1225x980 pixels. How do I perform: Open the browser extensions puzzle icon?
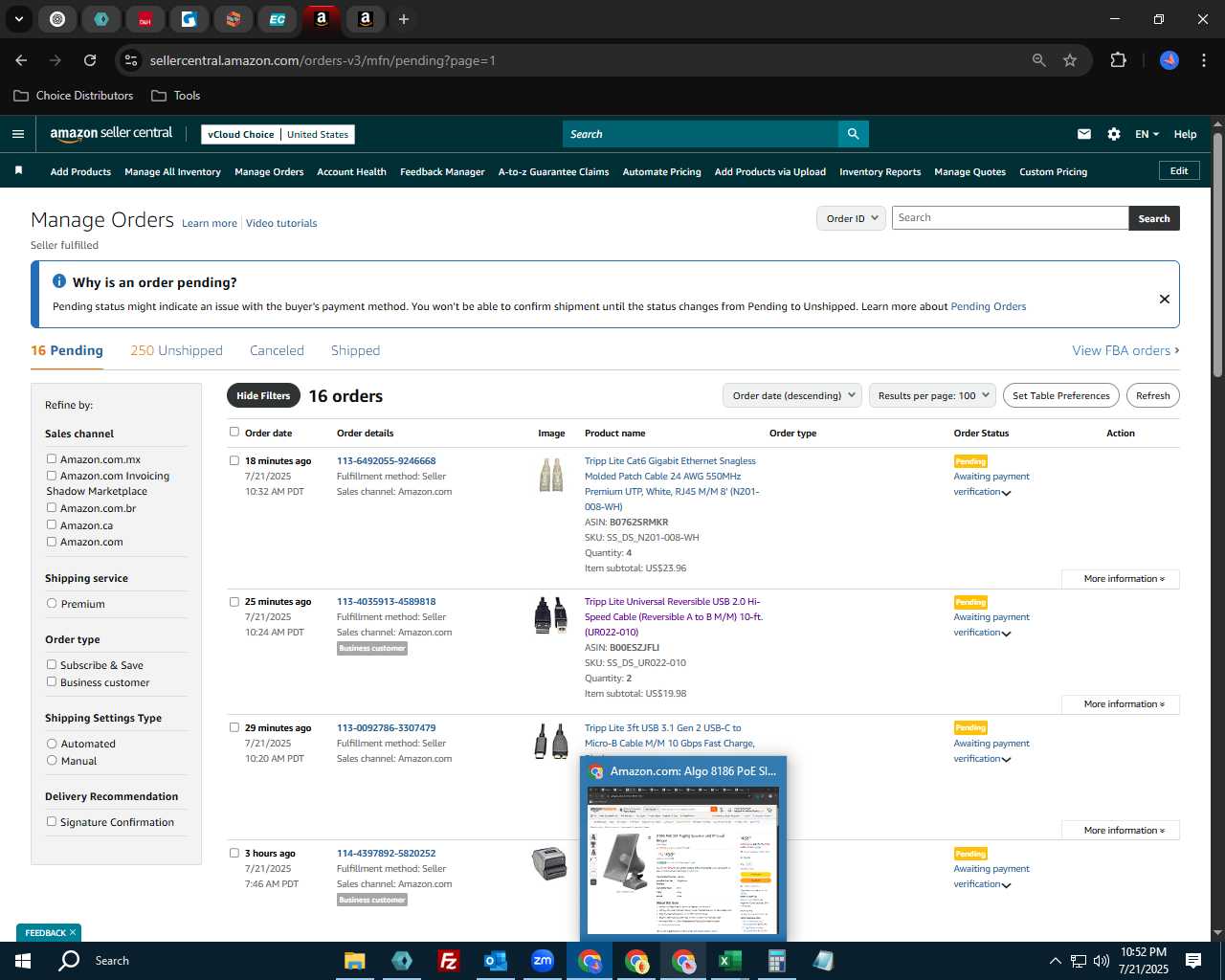pyautogui.click(x=1118, y=60)
